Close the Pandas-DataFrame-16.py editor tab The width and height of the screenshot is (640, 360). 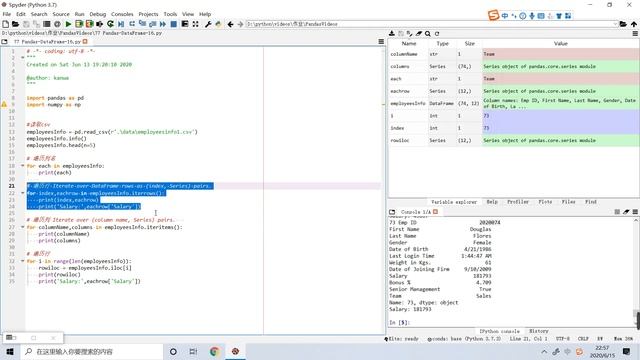tap(85, 42)
